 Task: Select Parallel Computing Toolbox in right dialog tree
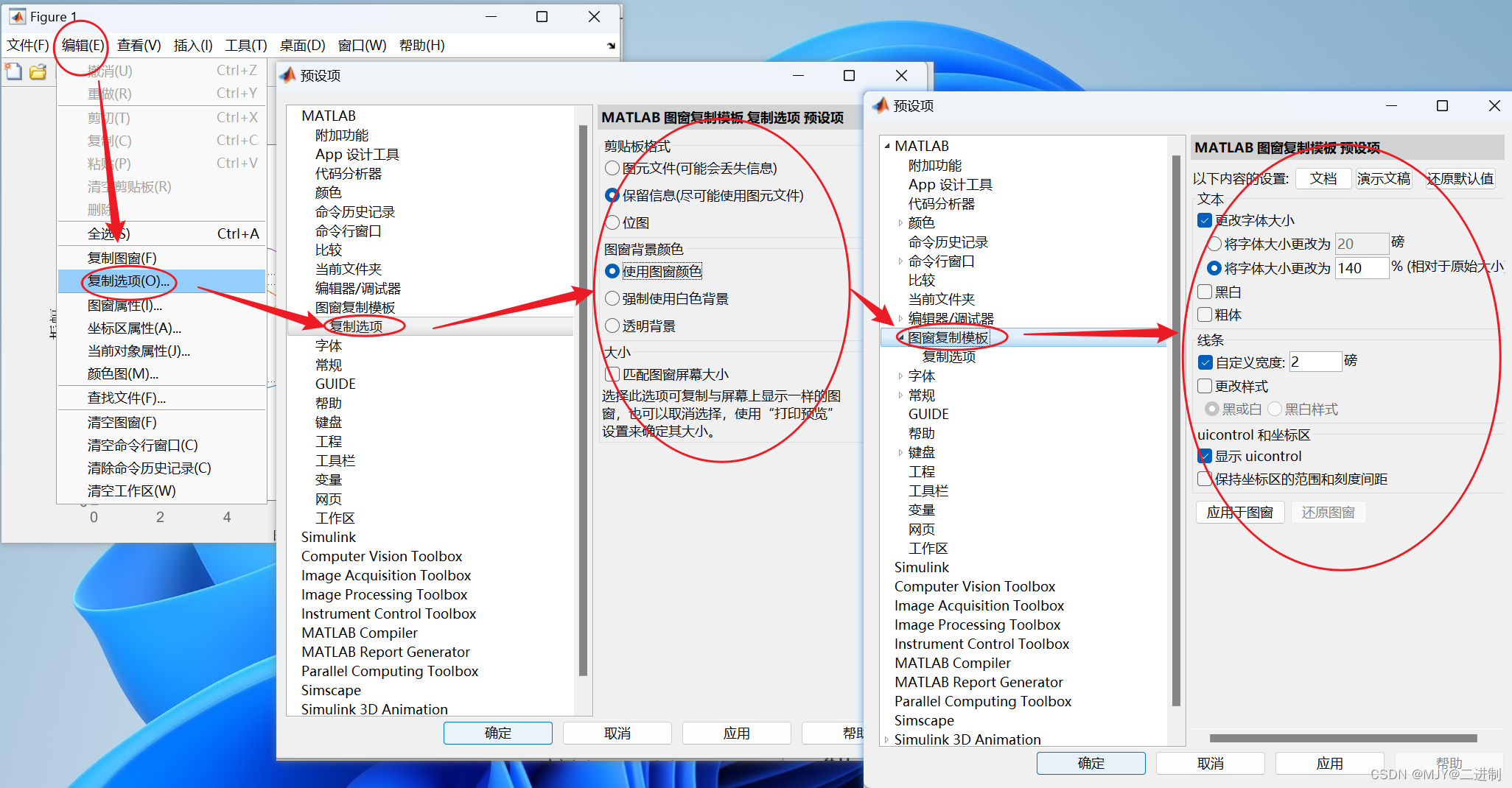983,701
